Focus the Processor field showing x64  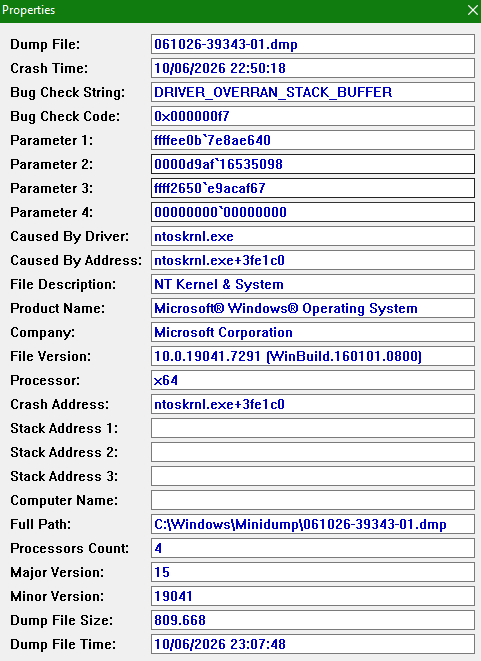(313, 381)
